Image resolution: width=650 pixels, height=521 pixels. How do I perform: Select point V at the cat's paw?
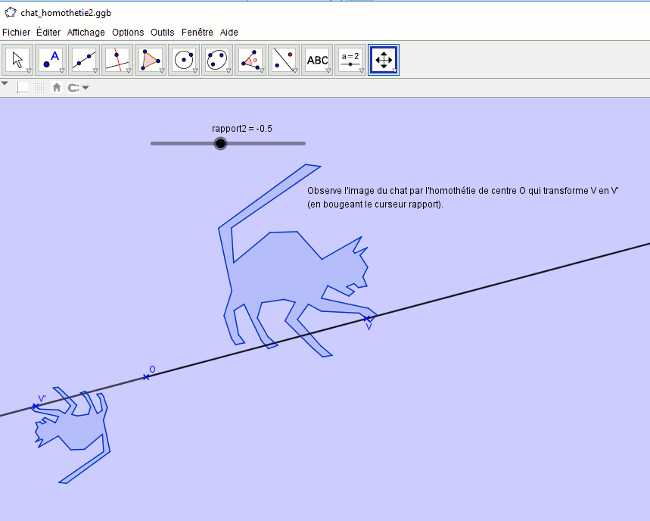tap(367, 319)
